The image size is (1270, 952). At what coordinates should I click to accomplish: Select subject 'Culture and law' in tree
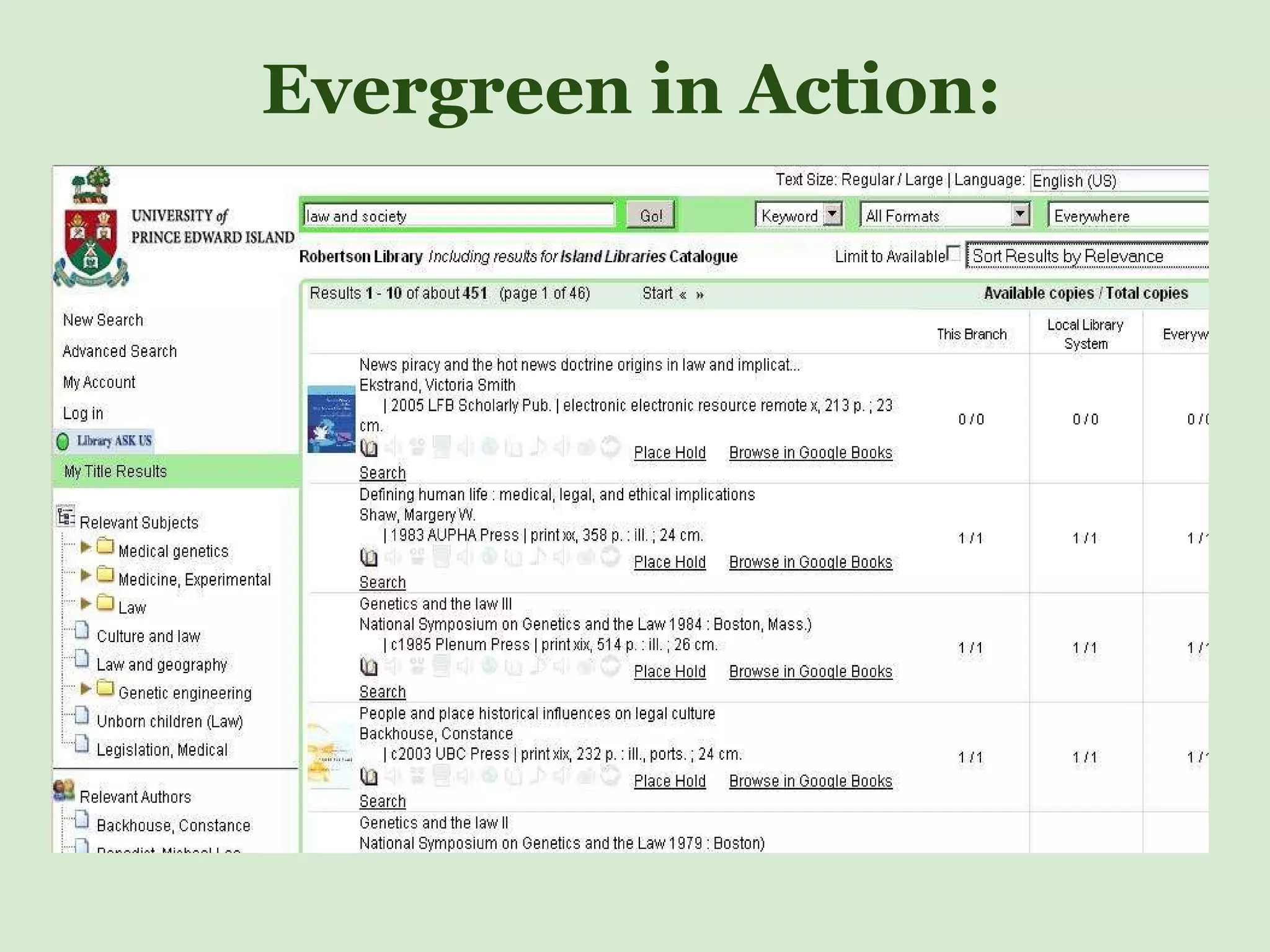tap(149, 637)
